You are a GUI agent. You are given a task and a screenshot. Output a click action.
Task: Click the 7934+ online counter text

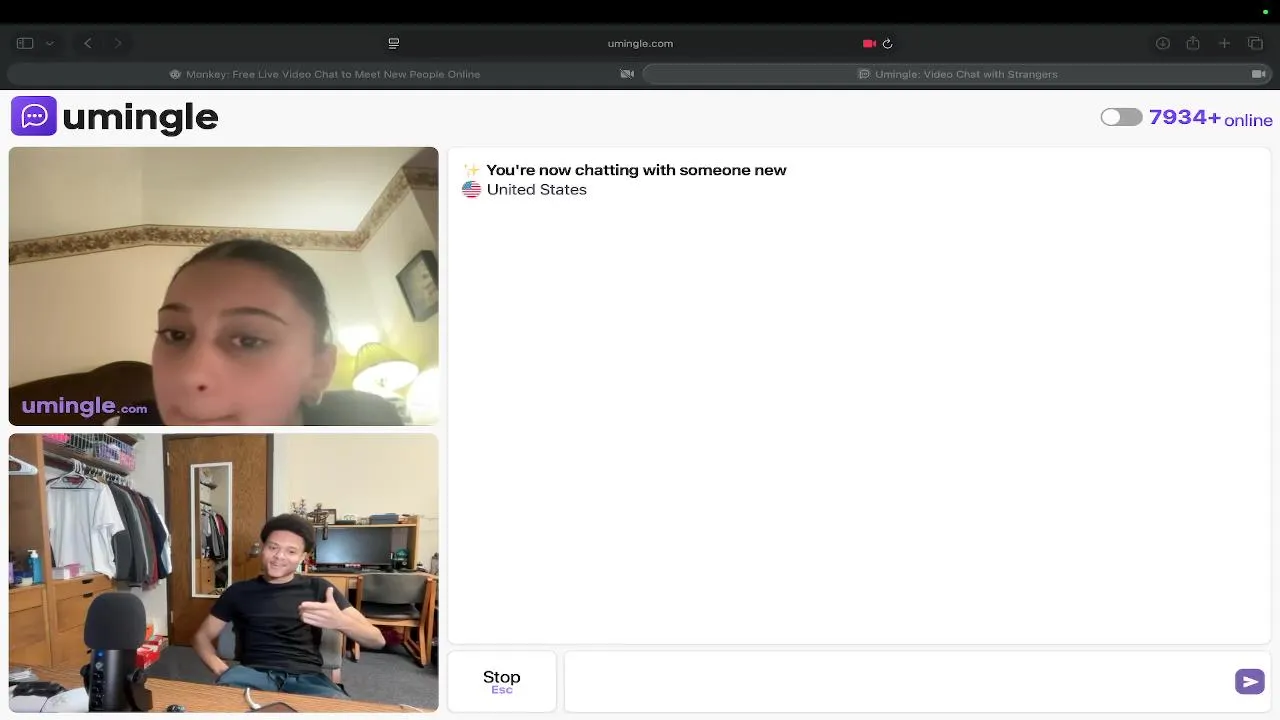1211,118
